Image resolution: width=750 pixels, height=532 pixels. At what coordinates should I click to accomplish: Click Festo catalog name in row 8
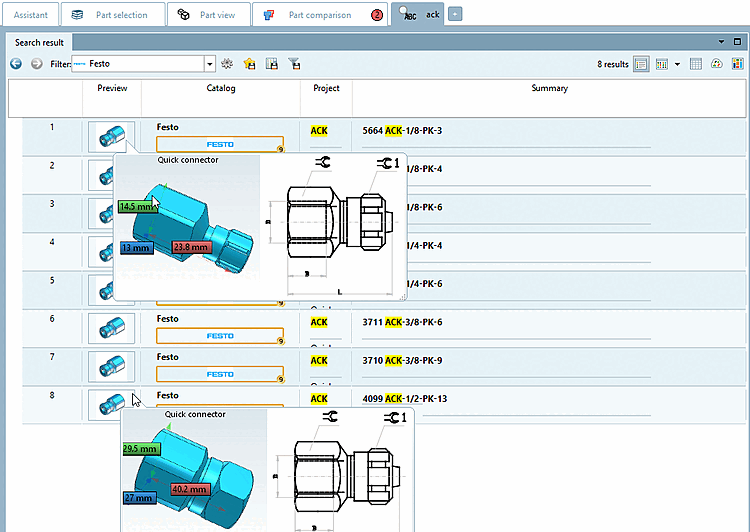point(167,395)
